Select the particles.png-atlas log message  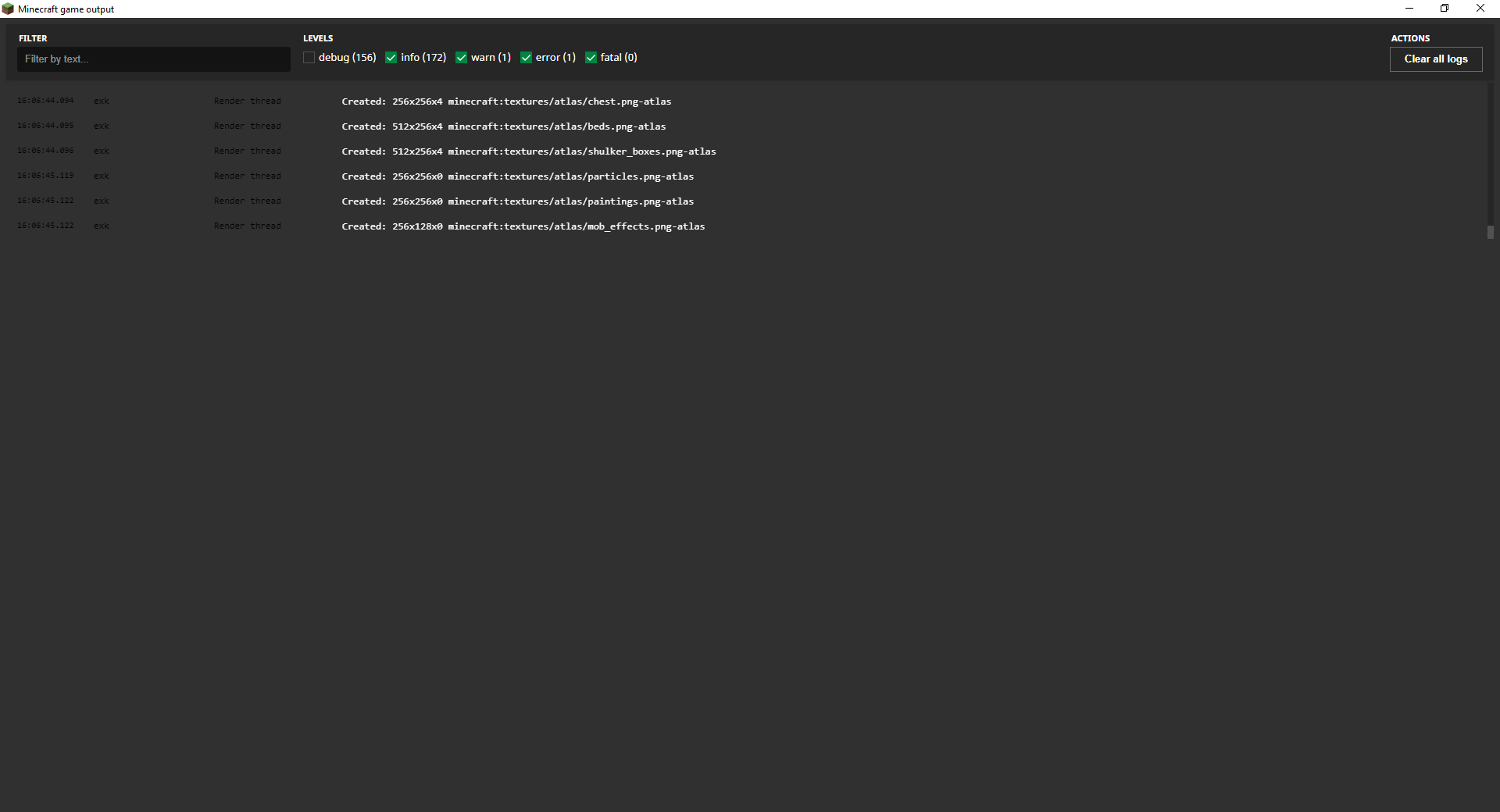[x=517, y=176]
